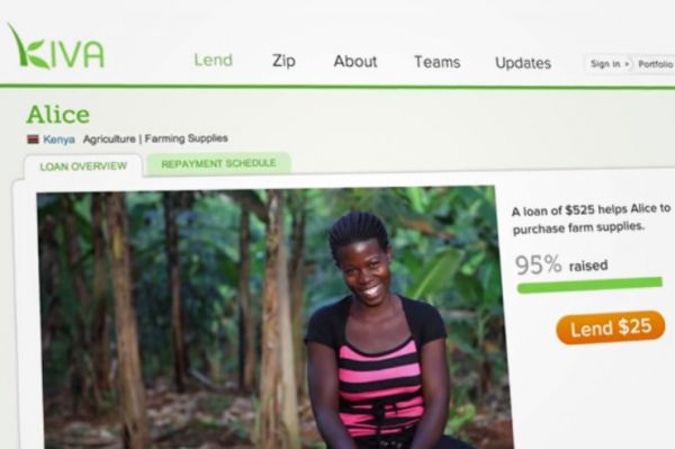This screenshot has width=675, height=449.
Task: Click the Kenya flag icon
Action: coord(33,139)
